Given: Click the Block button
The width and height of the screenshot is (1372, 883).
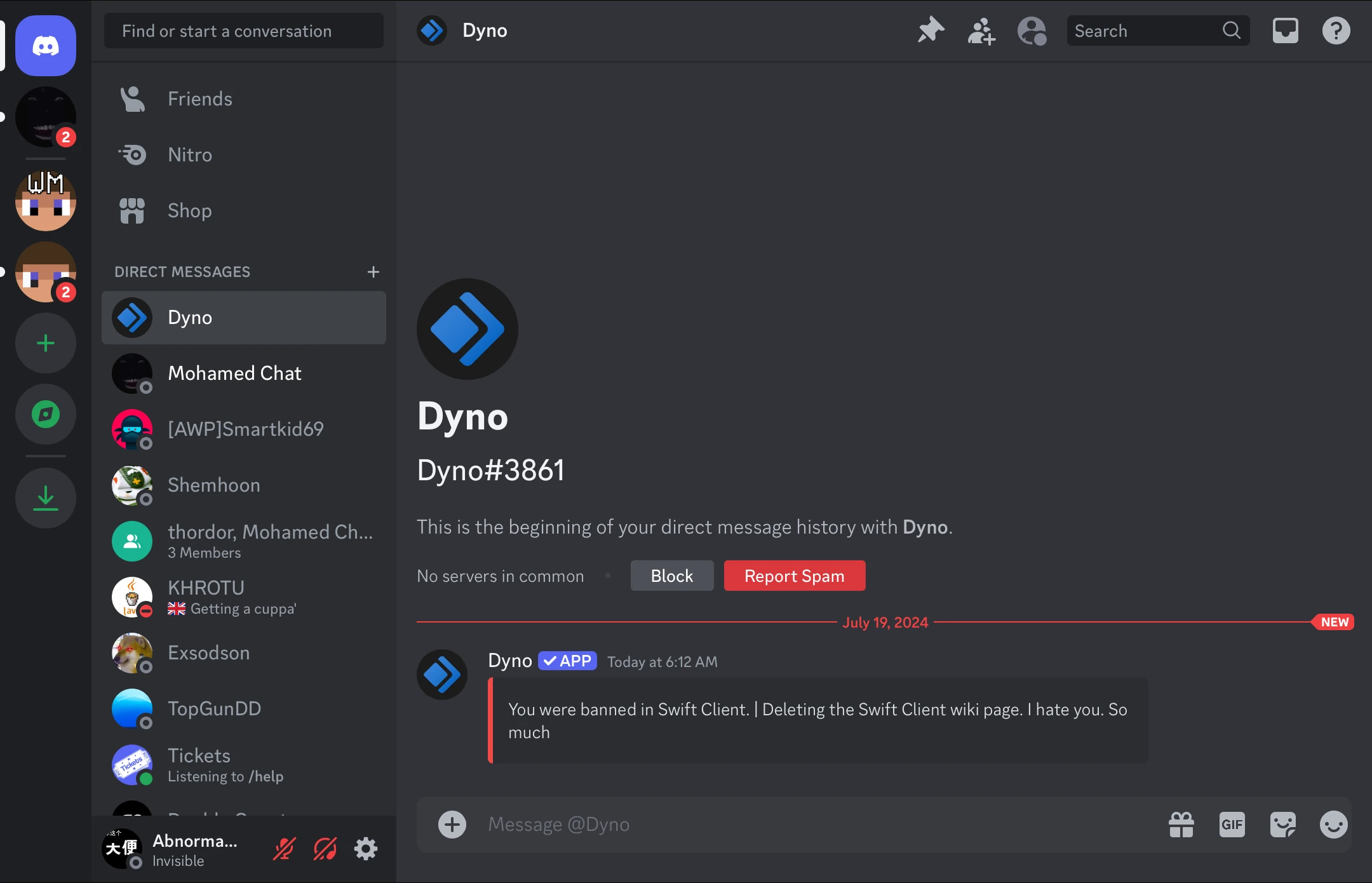Looking at the screenshot, I should coord(671,576).
